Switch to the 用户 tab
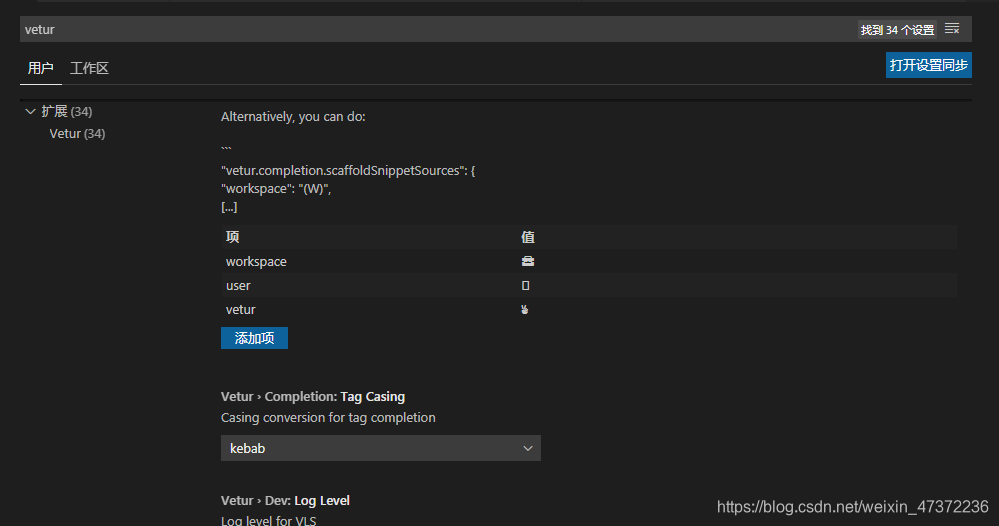The height and width of the screenshot is (526, 999). (40, 68)
